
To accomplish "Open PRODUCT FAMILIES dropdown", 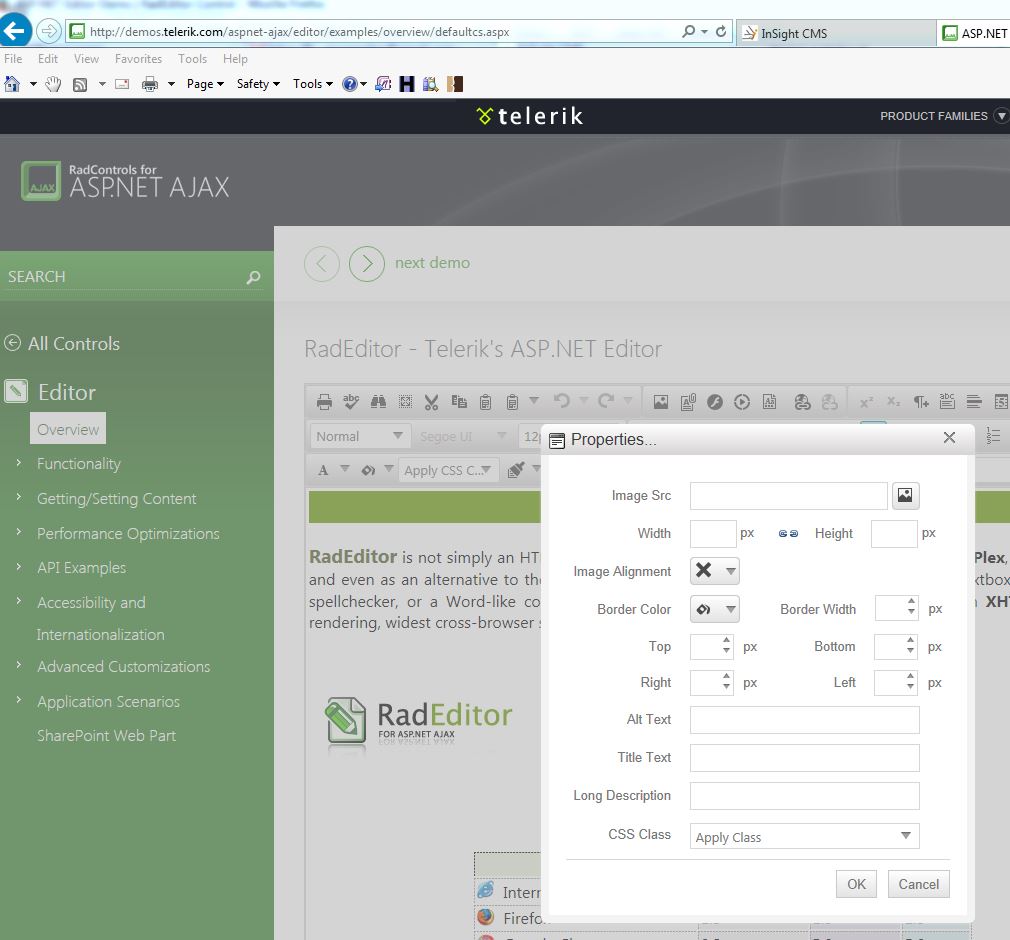I will tap(942, 116).
